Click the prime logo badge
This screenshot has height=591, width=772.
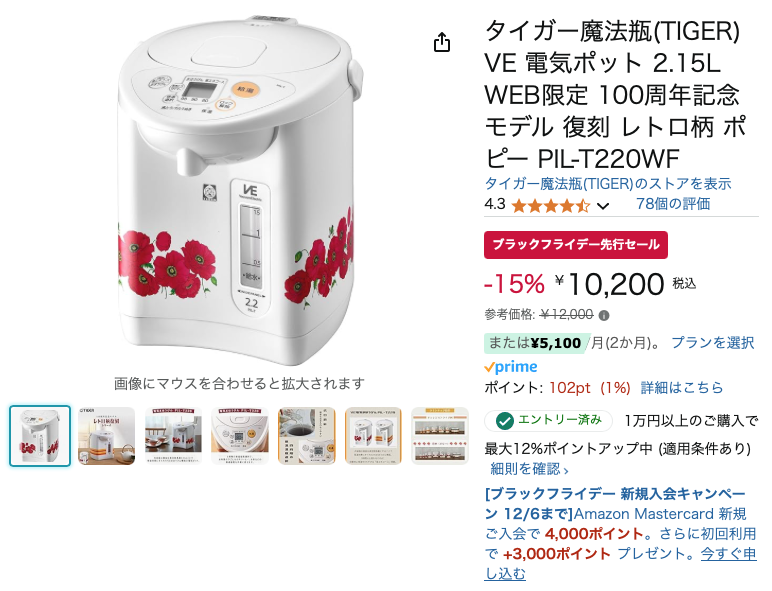[x=511, y=367]
